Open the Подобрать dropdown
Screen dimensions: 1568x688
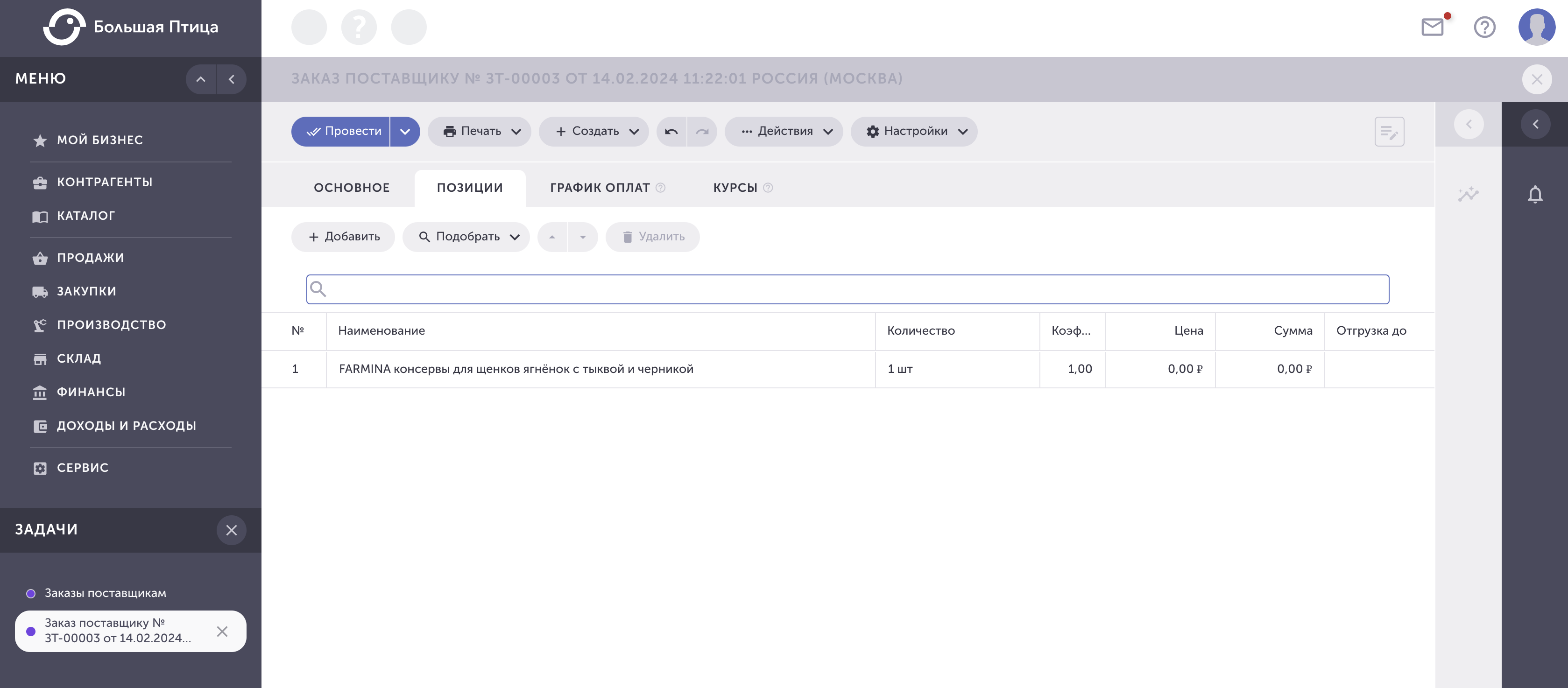[466, 237]
